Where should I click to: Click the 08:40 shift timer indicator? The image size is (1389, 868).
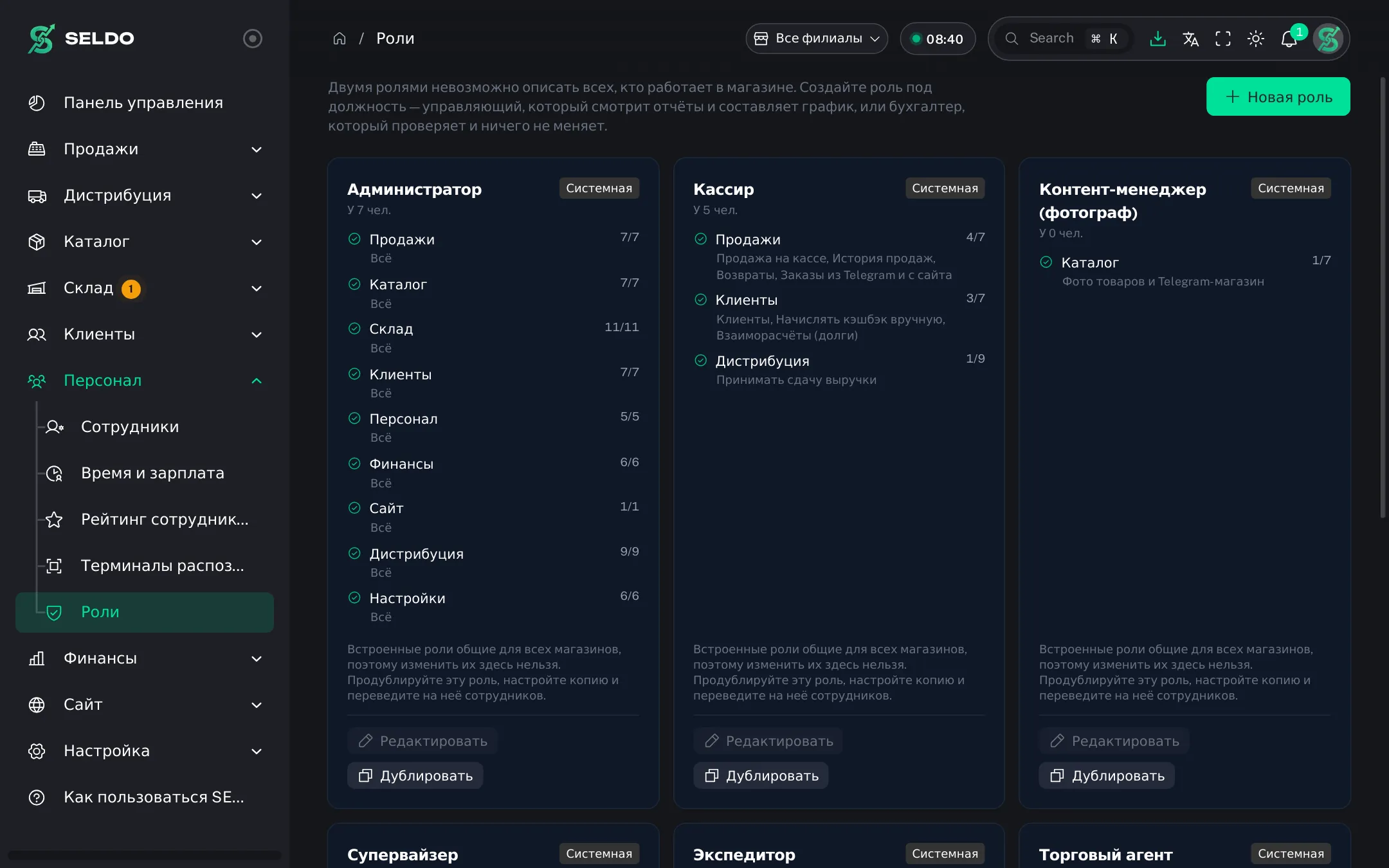[x=938, y=39]
